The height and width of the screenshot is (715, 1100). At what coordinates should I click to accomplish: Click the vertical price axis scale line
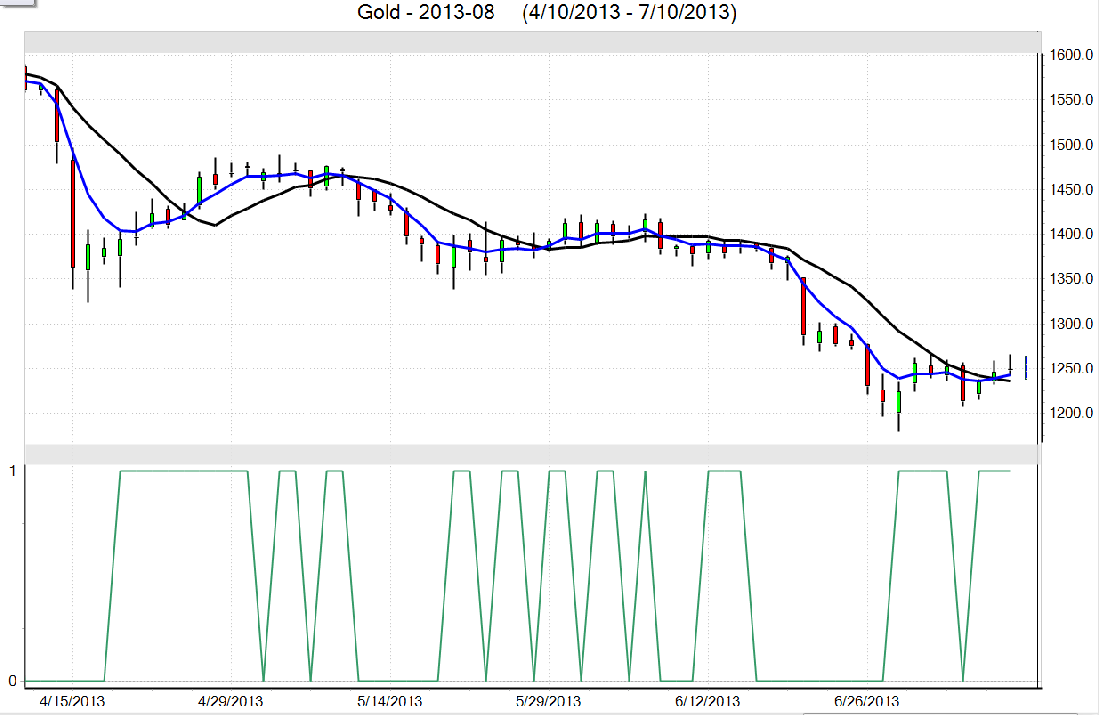pos(1041,250)
